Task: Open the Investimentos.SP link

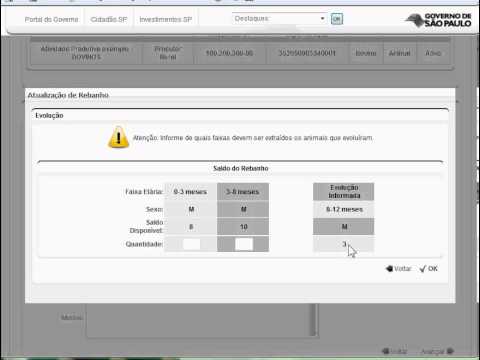Action: coord(166,20)
